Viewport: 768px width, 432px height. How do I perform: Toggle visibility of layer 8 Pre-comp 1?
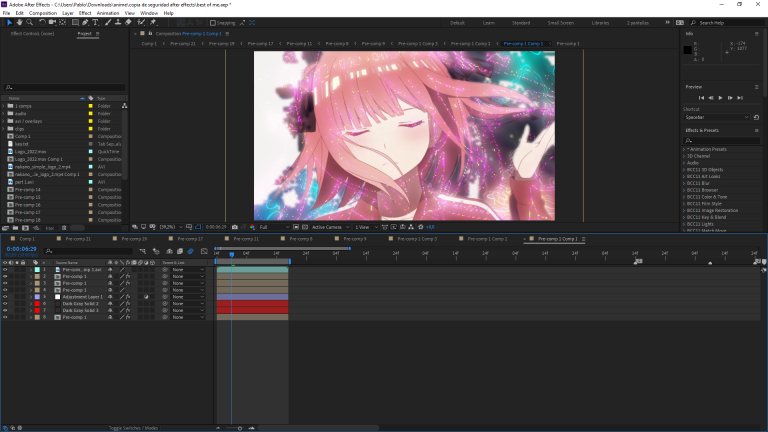[x=5, y=317]
